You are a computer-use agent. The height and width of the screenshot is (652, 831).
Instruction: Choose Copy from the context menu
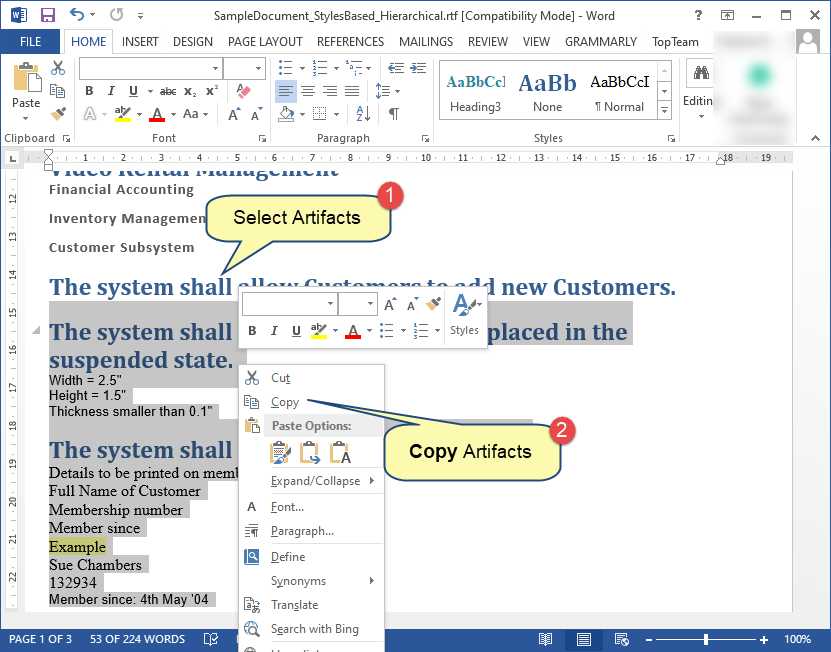pos(285,402)
